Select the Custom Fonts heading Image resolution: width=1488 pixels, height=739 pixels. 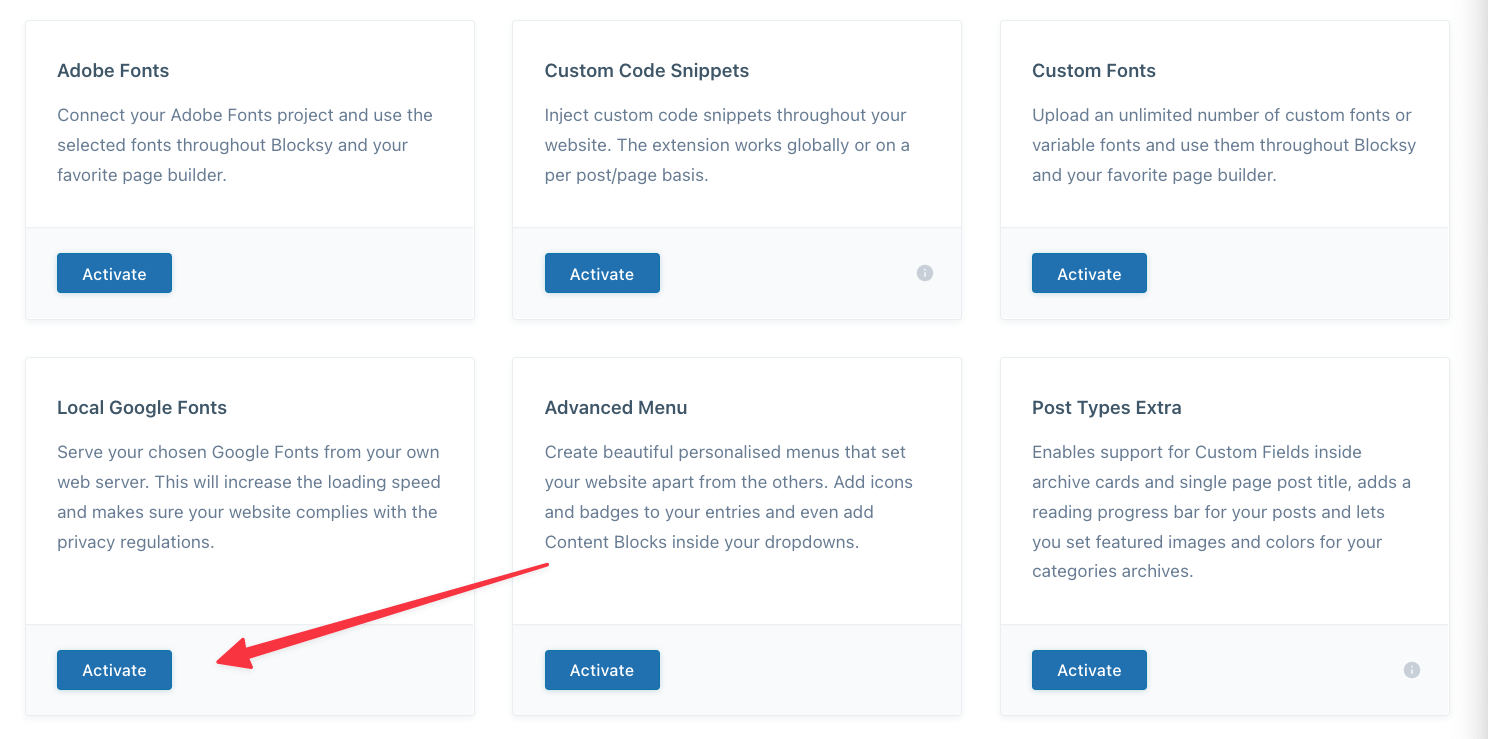[1094, 71]
